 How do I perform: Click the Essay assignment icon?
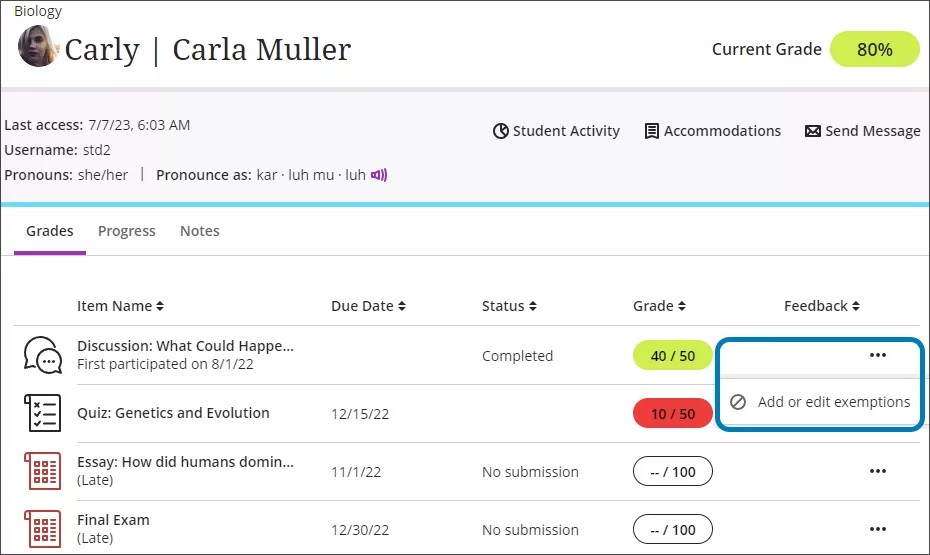42,471
